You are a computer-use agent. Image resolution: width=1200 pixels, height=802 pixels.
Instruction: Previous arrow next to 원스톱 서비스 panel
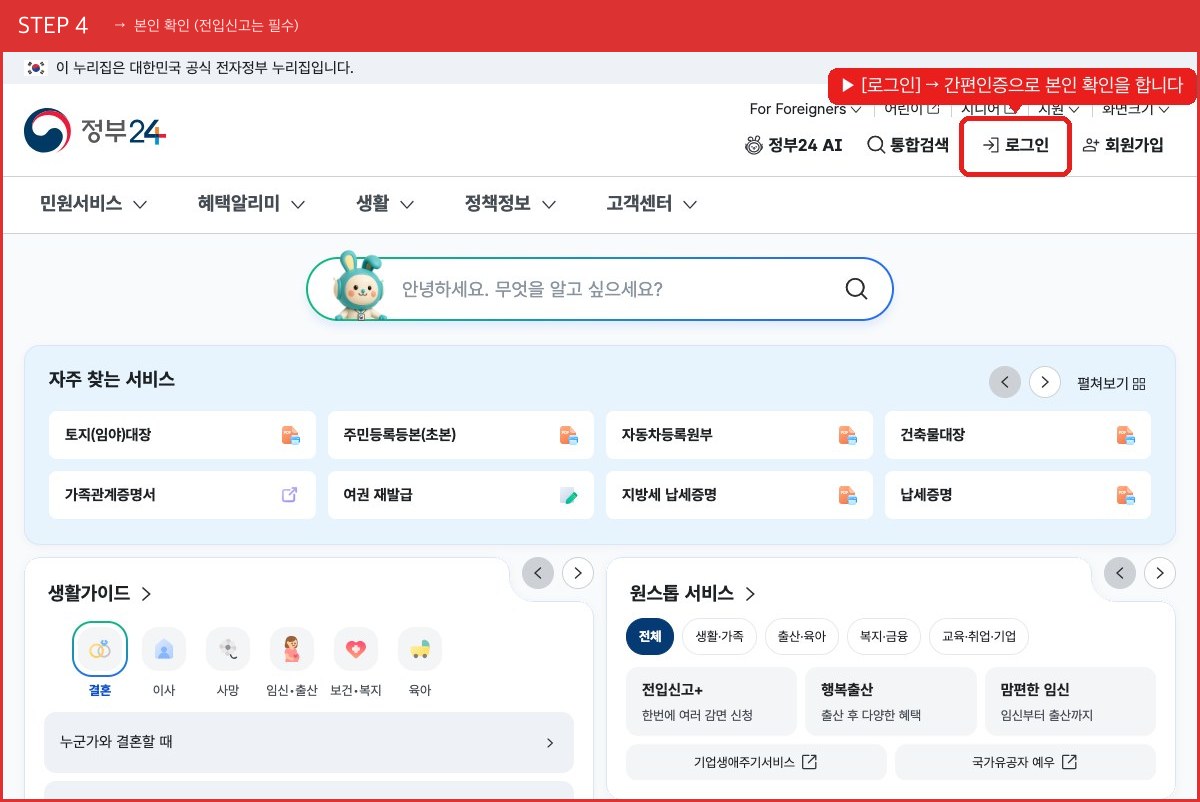point(1120,573)
